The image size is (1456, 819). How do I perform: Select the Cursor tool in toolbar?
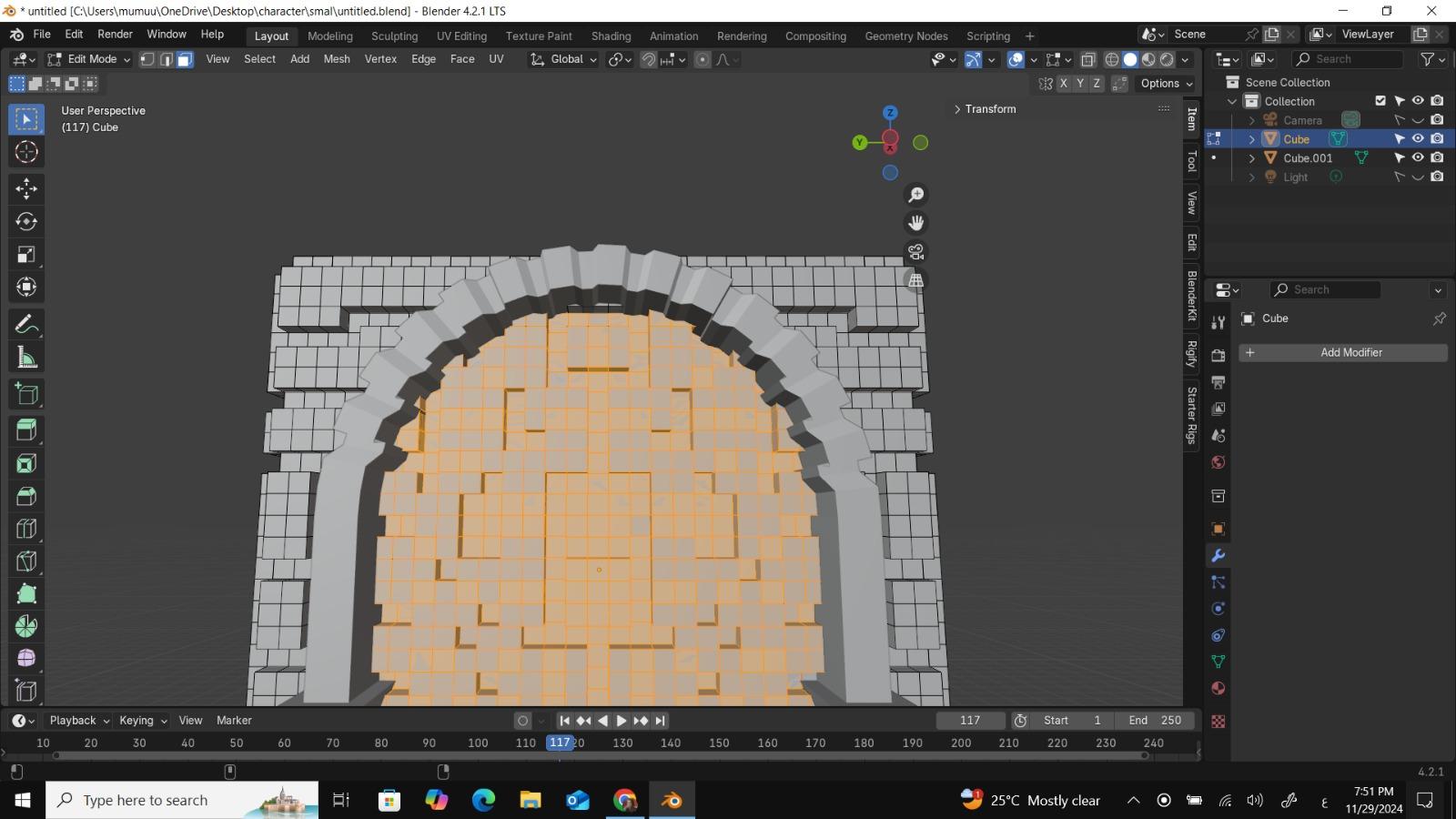26,152
